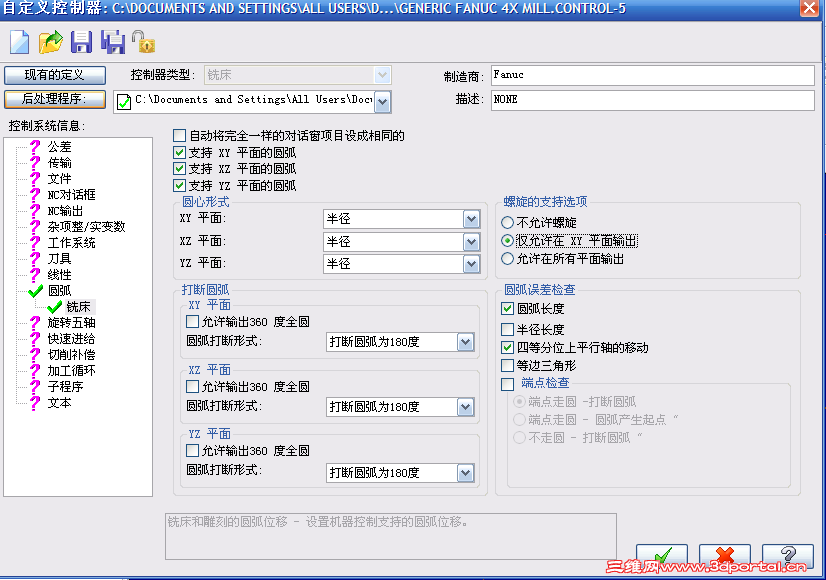Select 仅允许在 XY 平面输出 radio button
The image size is (826, 580).
coord(507,241)
